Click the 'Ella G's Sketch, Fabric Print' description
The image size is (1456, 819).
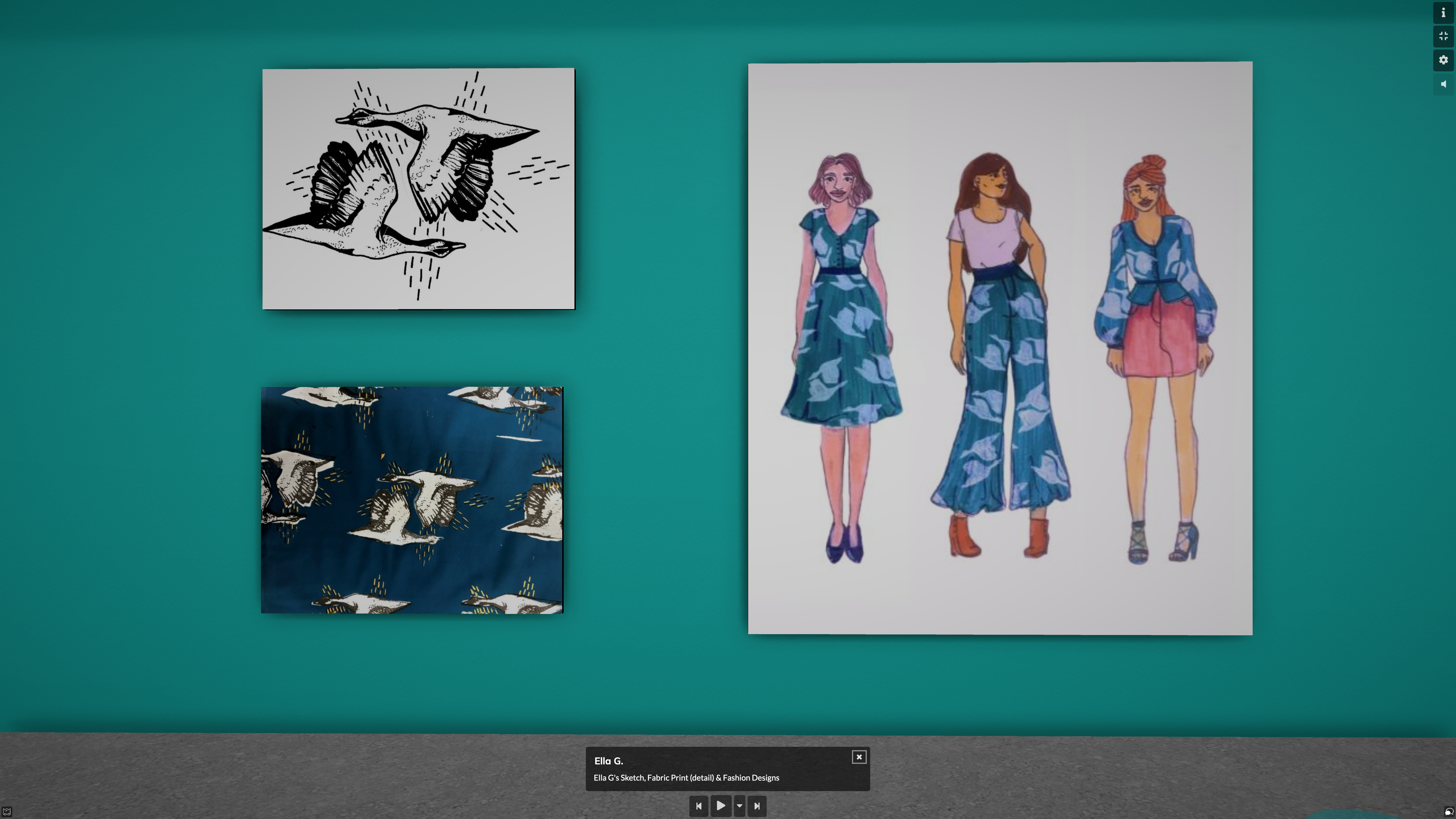[x=686, y=778]
